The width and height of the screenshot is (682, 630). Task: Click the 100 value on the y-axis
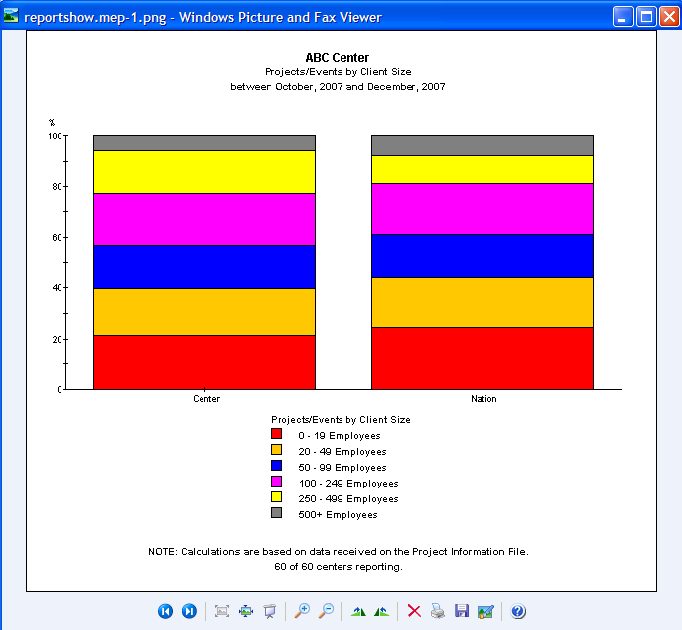coord(55,136)
